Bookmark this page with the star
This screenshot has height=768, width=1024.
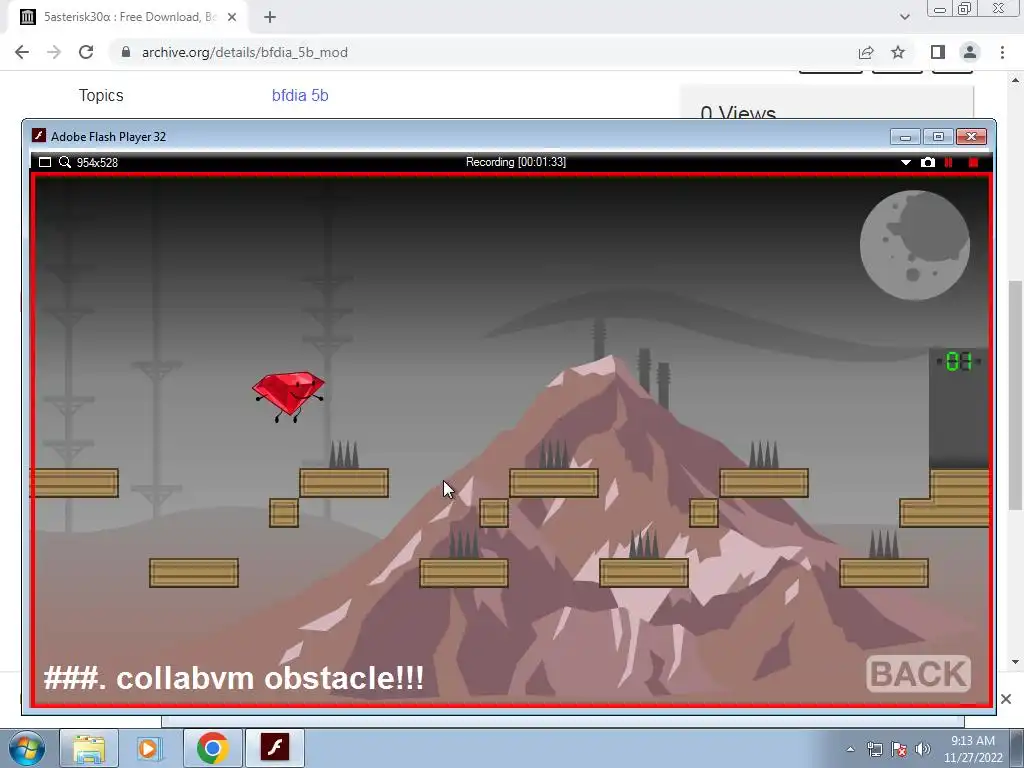pos(898,52)
